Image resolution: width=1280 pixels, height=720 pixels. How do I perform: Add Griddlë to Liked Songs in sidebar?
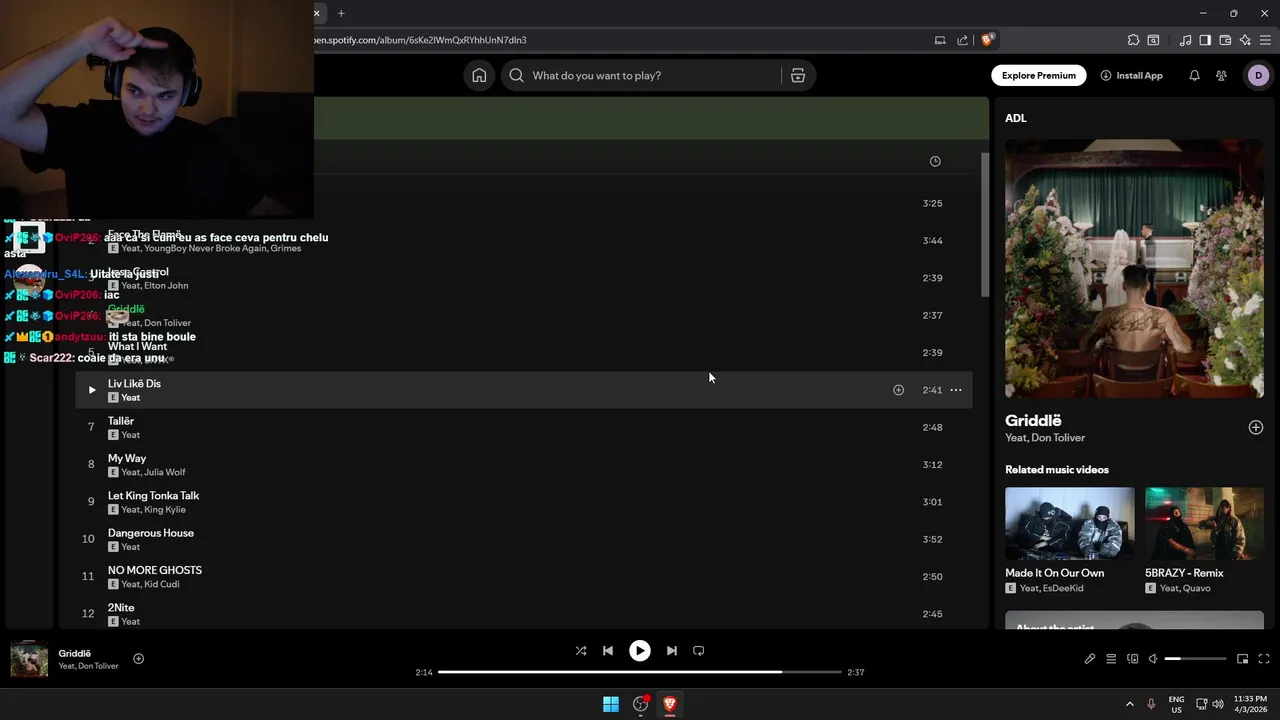1256,427
